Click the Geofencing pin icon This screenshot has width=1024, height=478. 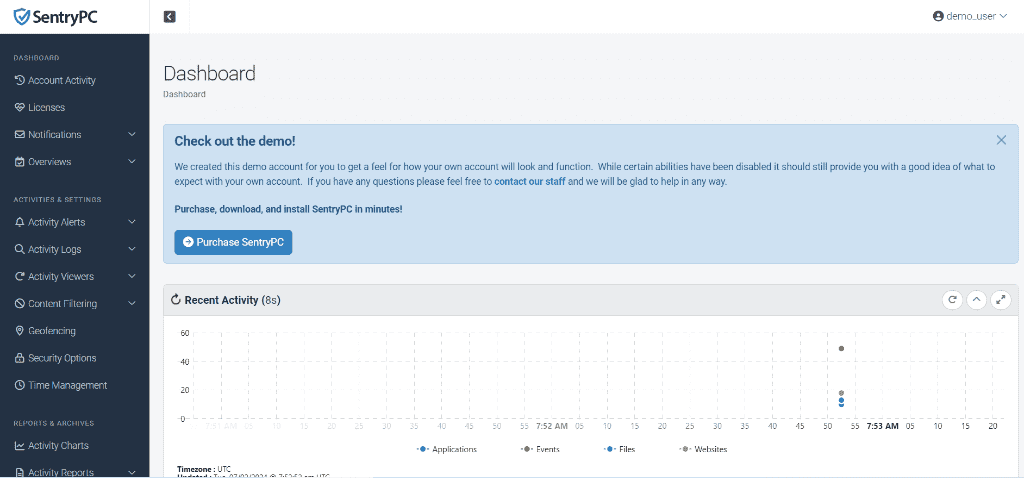point(19,331)
